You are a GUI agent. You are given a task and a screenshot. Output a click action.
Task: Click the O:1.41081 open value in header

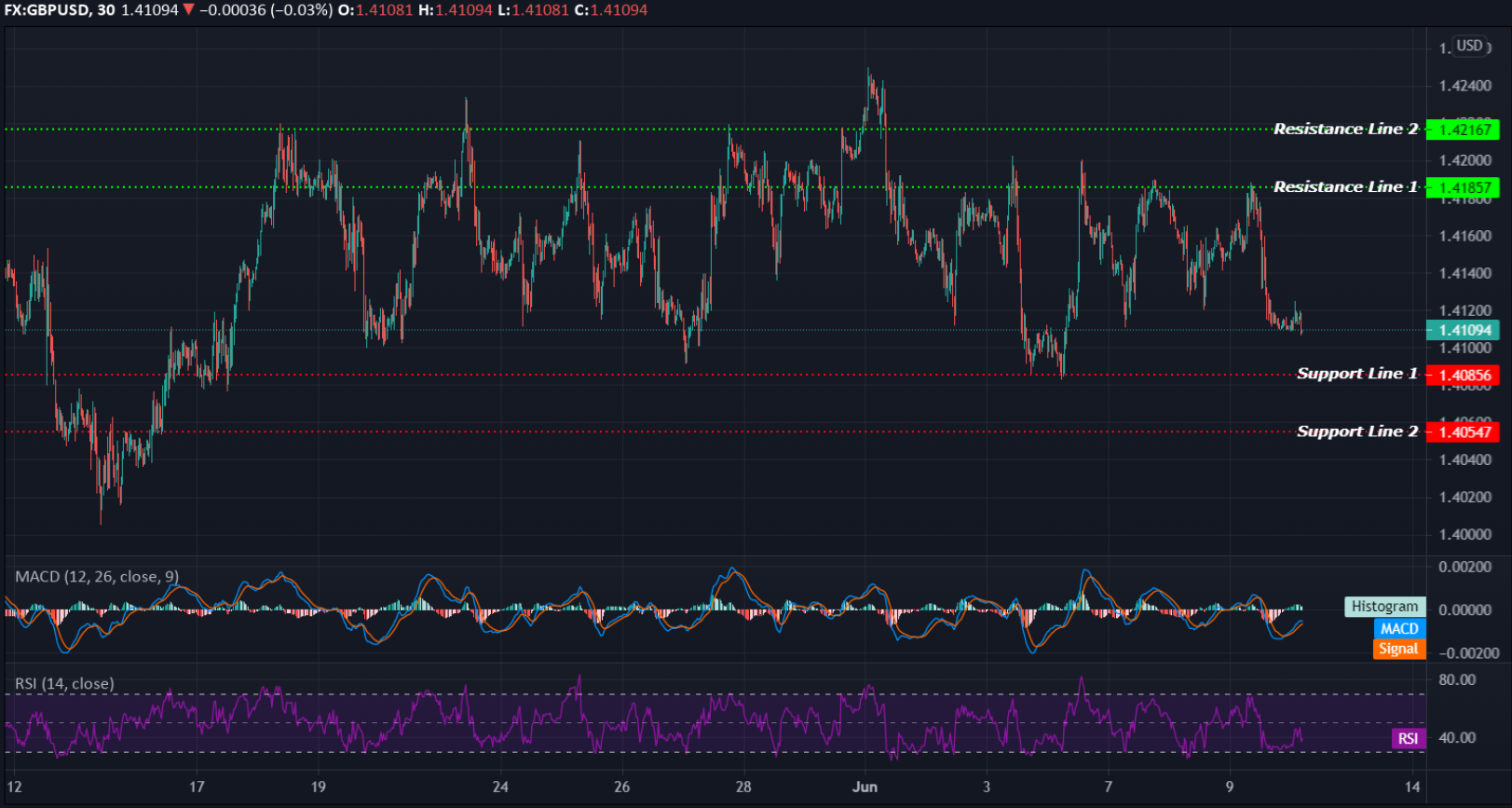[x=375, y=10]
